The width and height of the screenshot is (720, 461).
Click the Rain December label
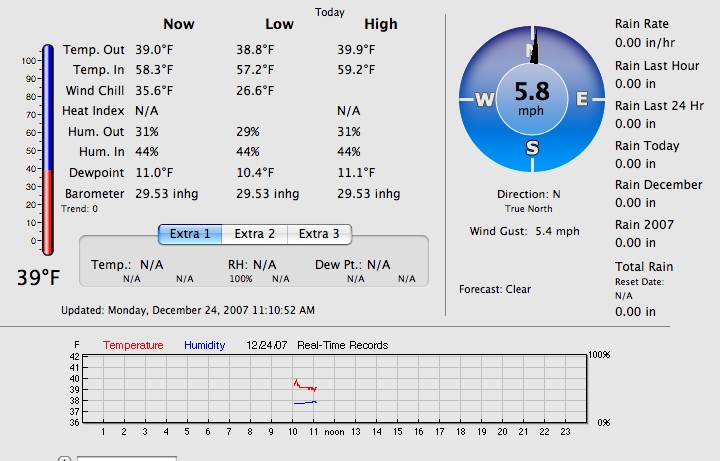pos(658,185)
